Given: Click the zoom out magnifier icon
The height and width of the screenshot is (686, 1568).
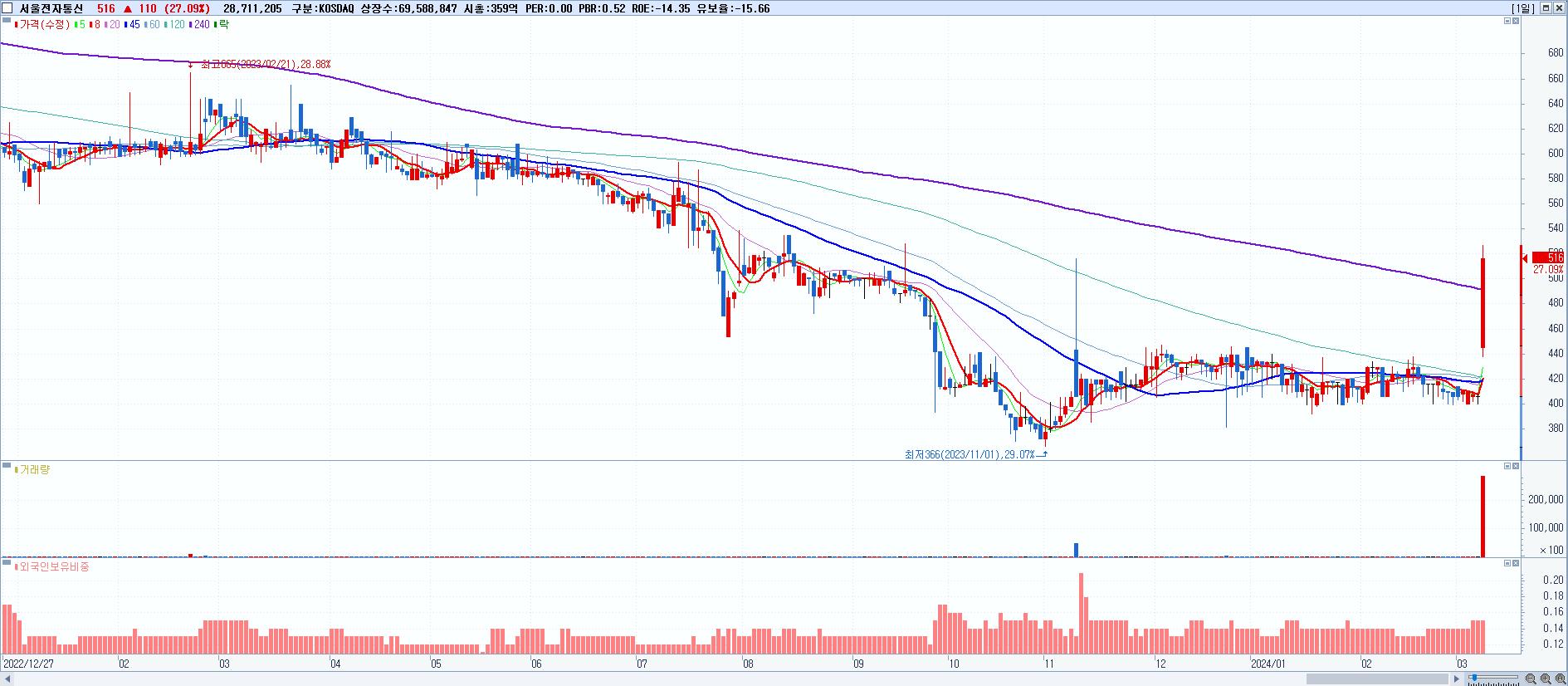Looking at the screenshot, I should point(1530,679).
